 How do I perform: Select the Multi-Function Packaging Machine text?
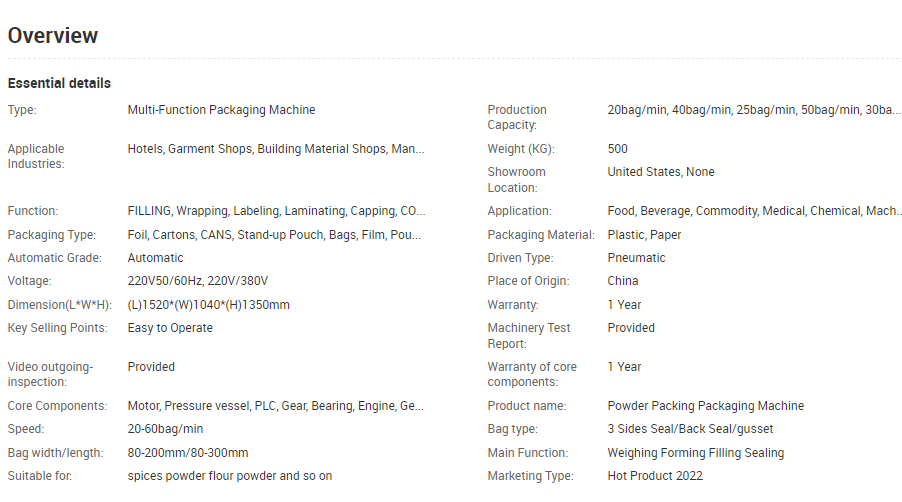(221, 110)
